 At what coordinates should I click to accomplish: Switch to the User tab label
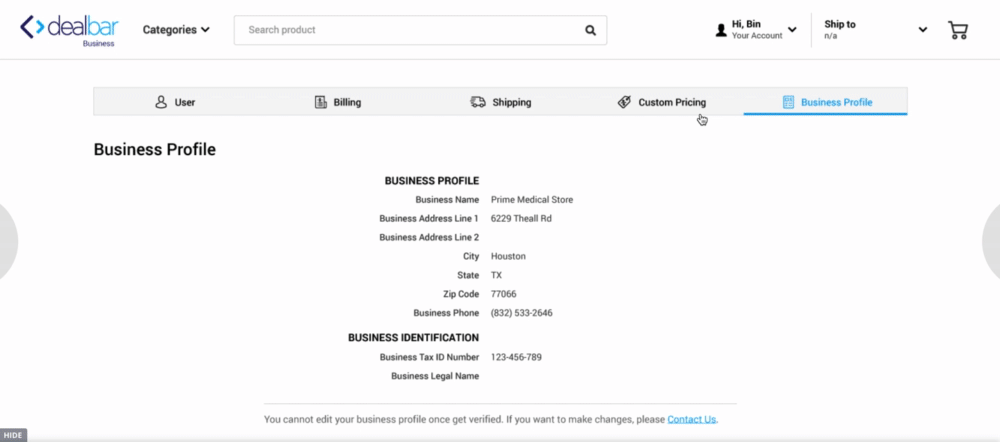tap(185, 102)
